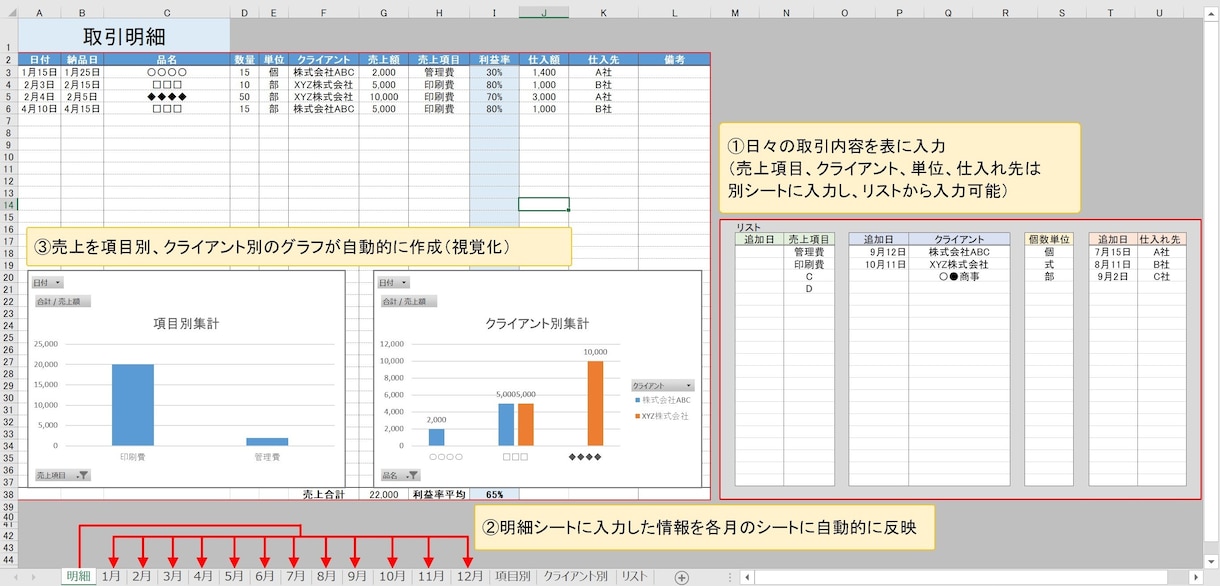Select the 7月15日 cell in supplier list

1113,252
